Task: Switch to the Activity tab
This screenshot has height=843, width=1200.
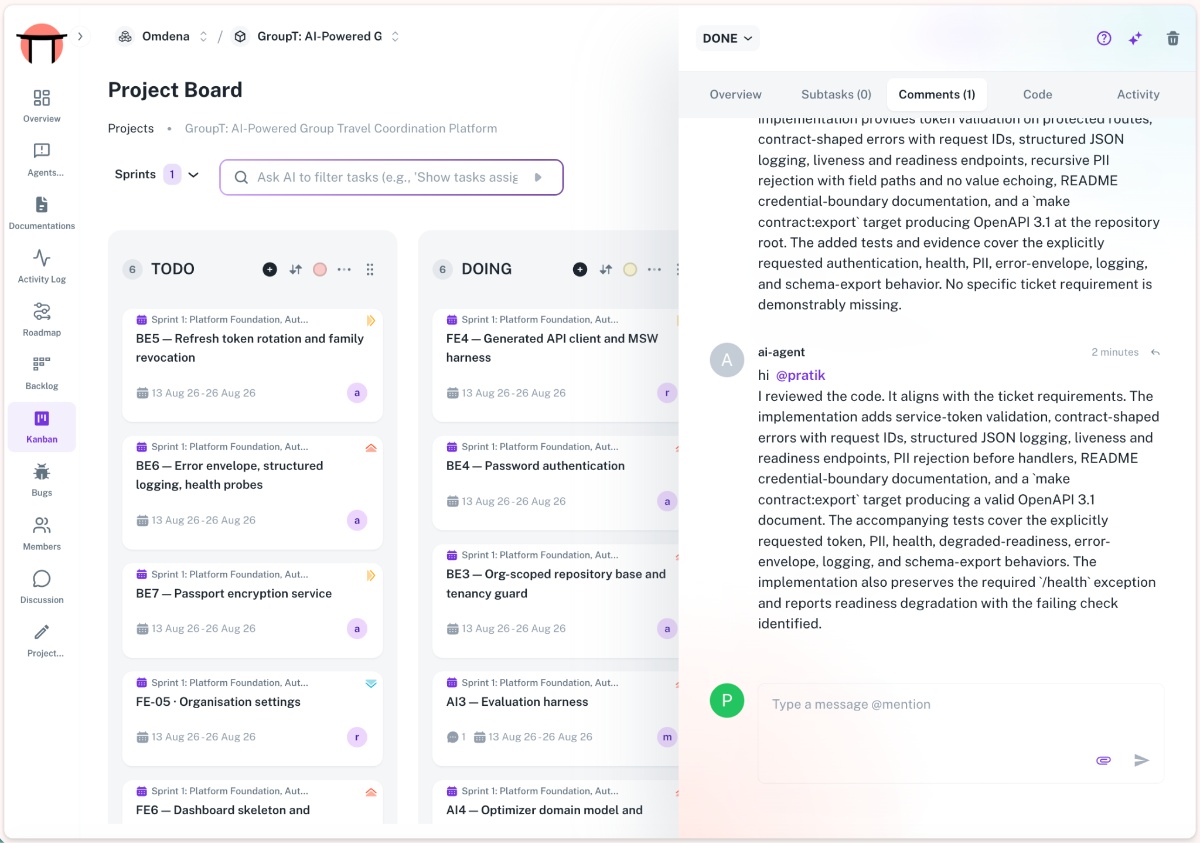Action: (1138, 94)
